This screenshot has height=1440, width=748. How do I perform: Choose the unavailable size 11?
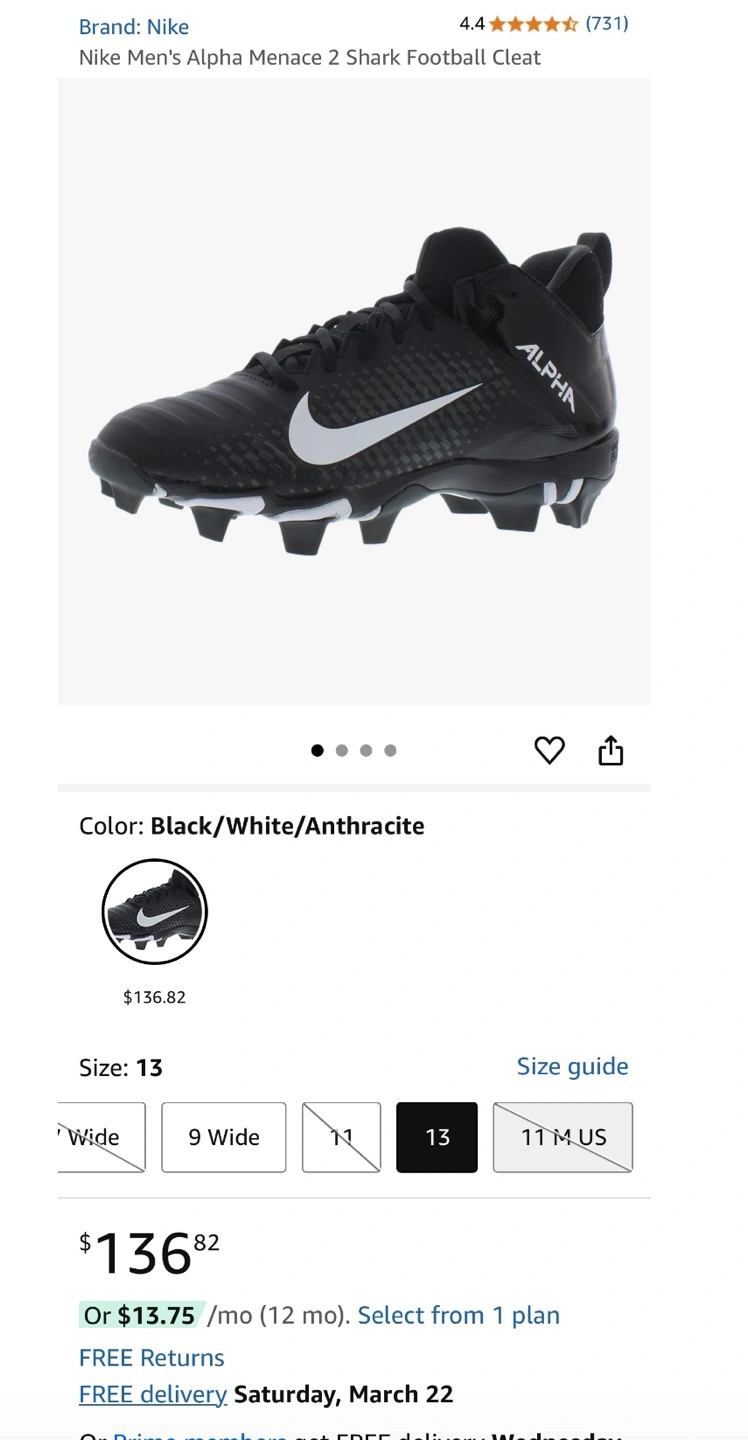pos(342,1137)
